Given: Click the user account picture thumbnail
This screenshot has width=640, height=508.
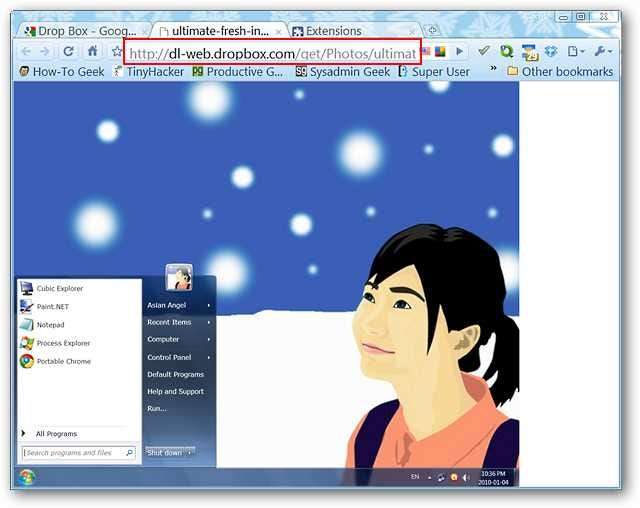Looking at the screenshot, I should click(x=179, y=277).
